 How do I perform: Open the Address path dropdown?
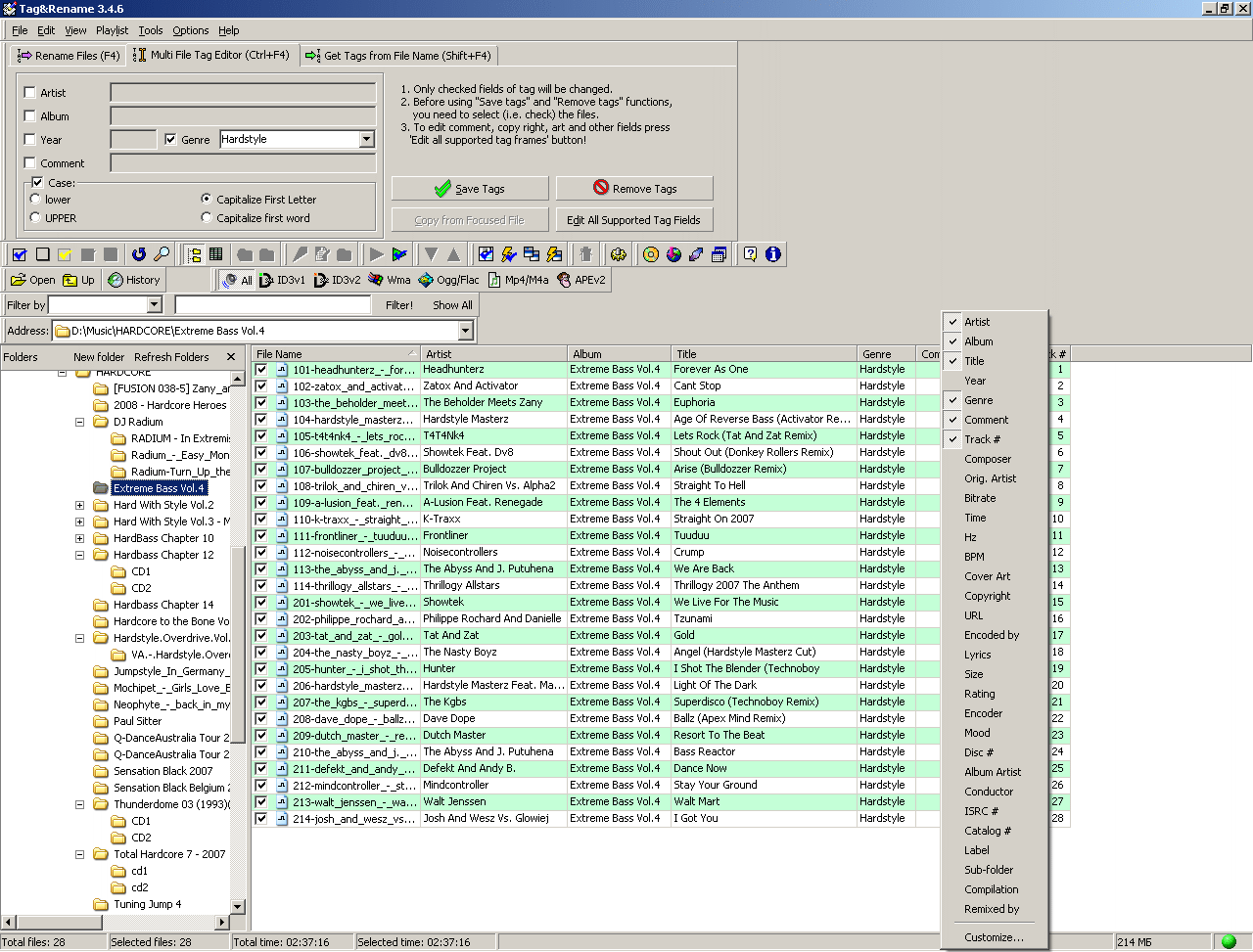[x=466, y=331]
